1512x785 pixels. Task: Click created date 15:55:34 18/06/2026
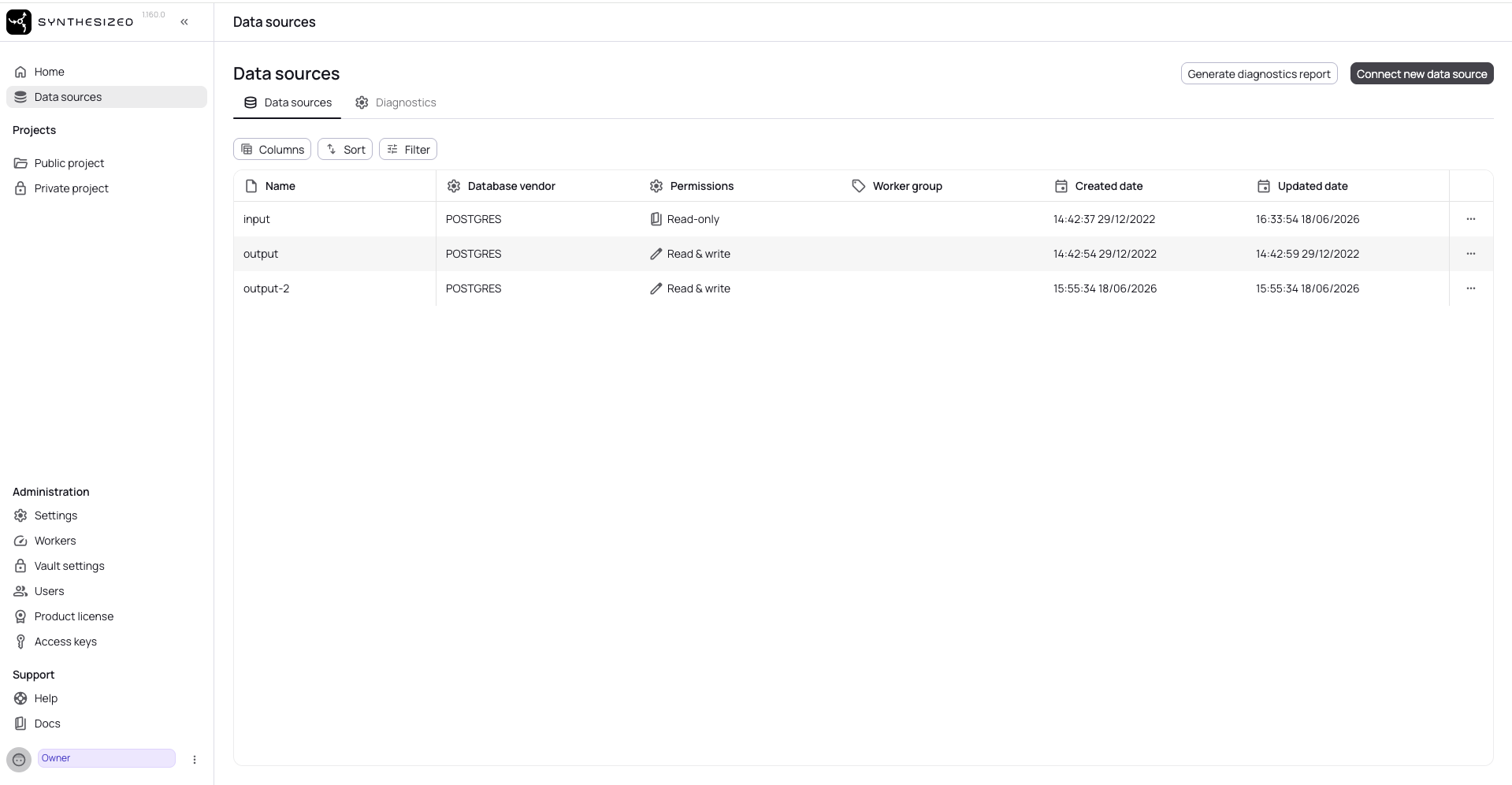pyautogui.click(x=1105, y=288)
